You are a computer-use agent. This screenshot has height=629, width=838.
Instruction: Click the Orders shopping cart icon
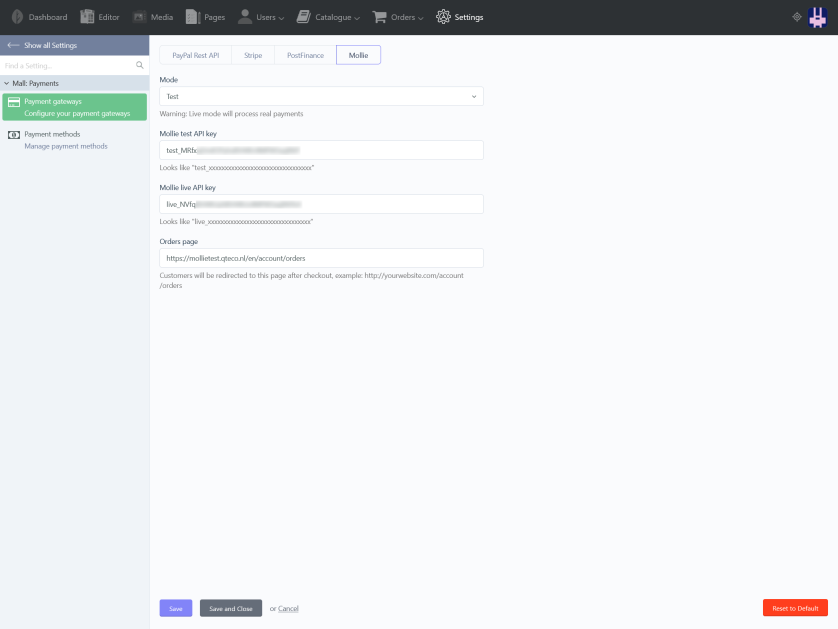379,17
